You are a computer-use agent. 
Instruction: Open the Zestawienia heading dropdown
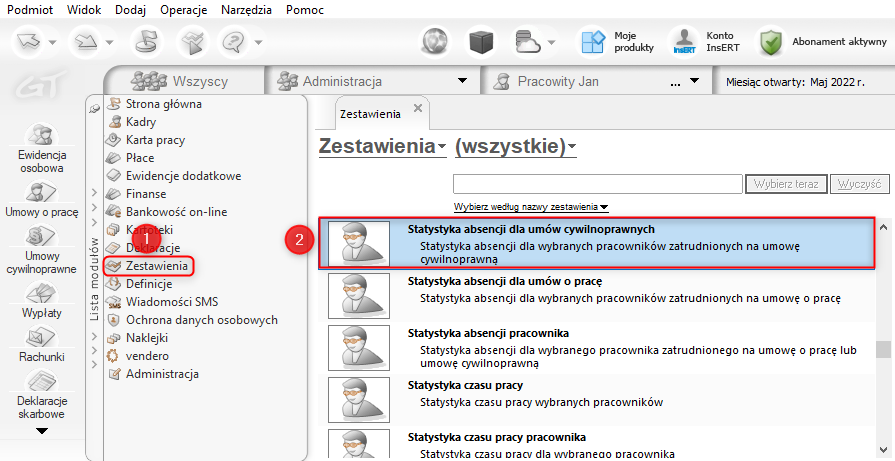(x=382, y=147)
